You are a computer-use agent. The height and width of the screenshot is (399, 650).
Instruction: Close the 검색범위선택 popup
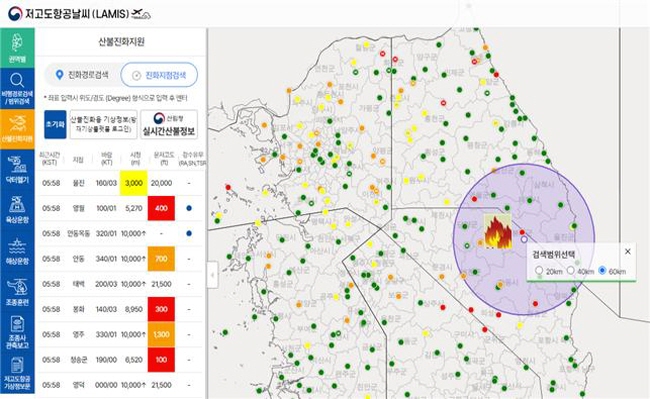(x=628, y=251)
